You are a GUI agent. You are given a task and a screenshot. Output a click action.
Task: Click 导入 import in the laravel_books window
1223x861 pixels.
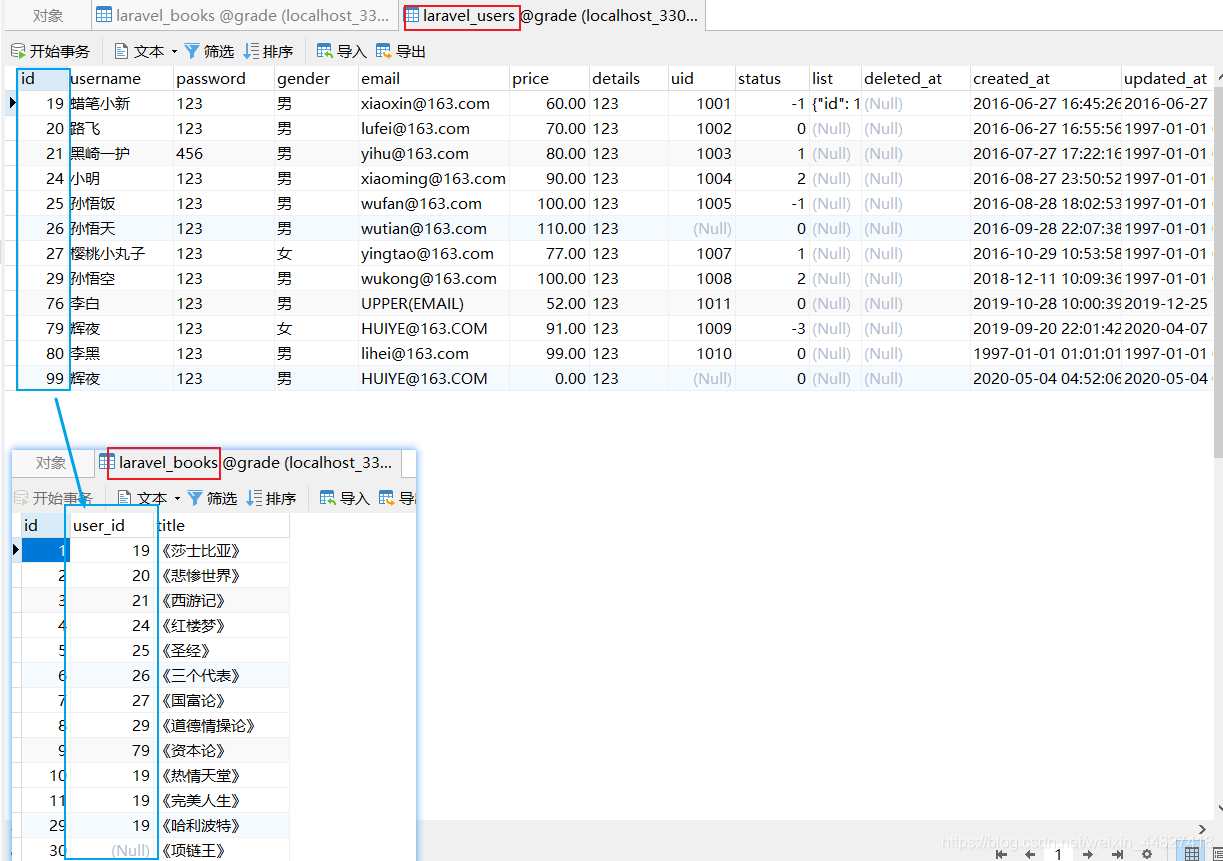[345, 498]
